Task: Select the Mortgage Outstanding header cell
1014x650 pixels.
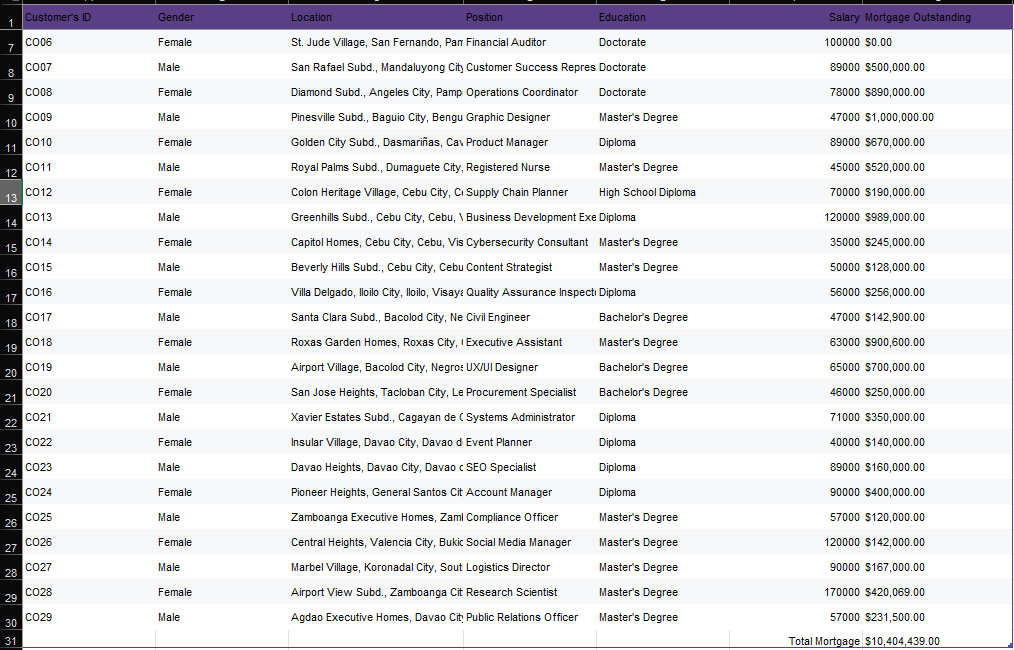Action: [937, 17]
